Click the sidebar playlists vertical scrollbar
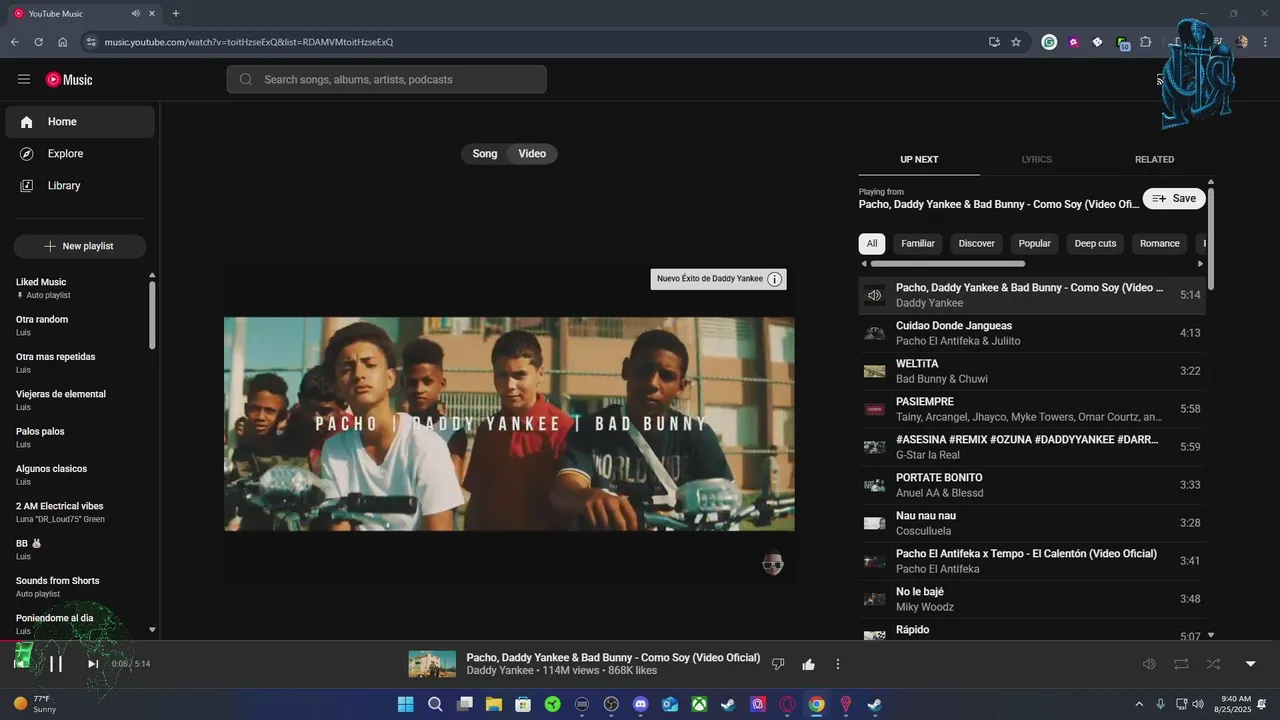Screen dimensions: 1280x720 [x=152, y=315]
